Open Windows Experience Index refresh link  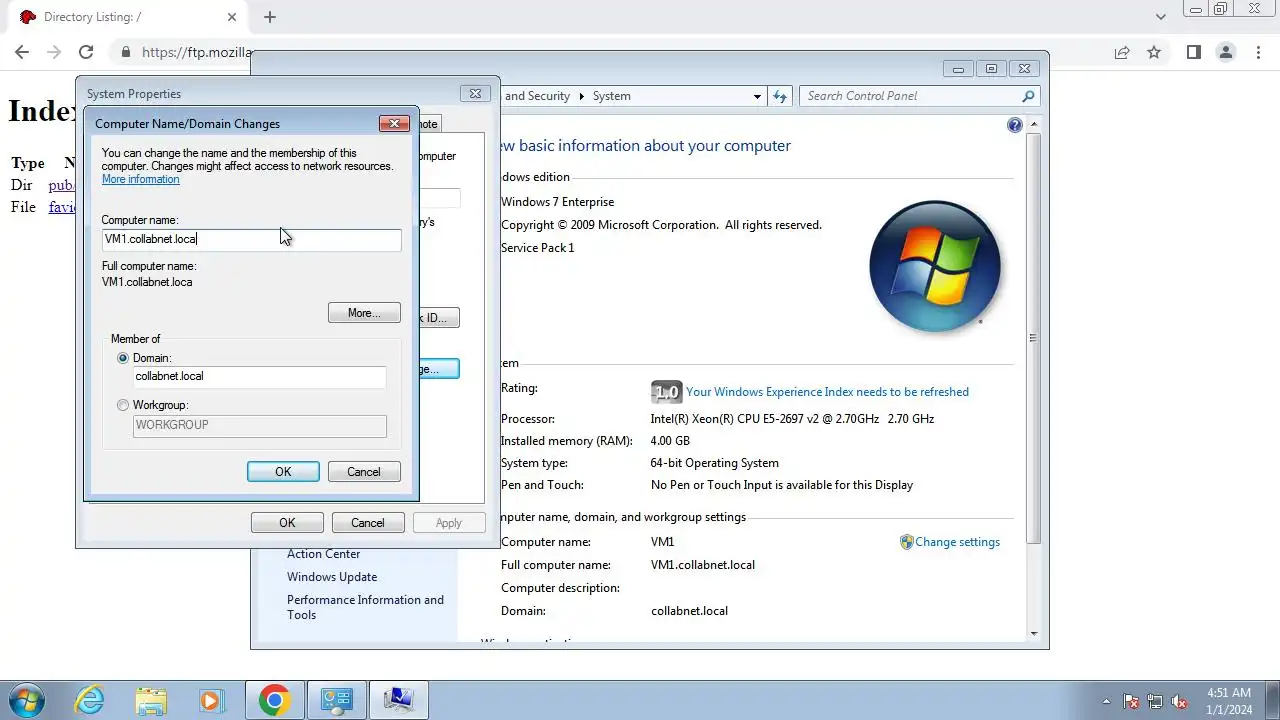(x=827, y=392)
